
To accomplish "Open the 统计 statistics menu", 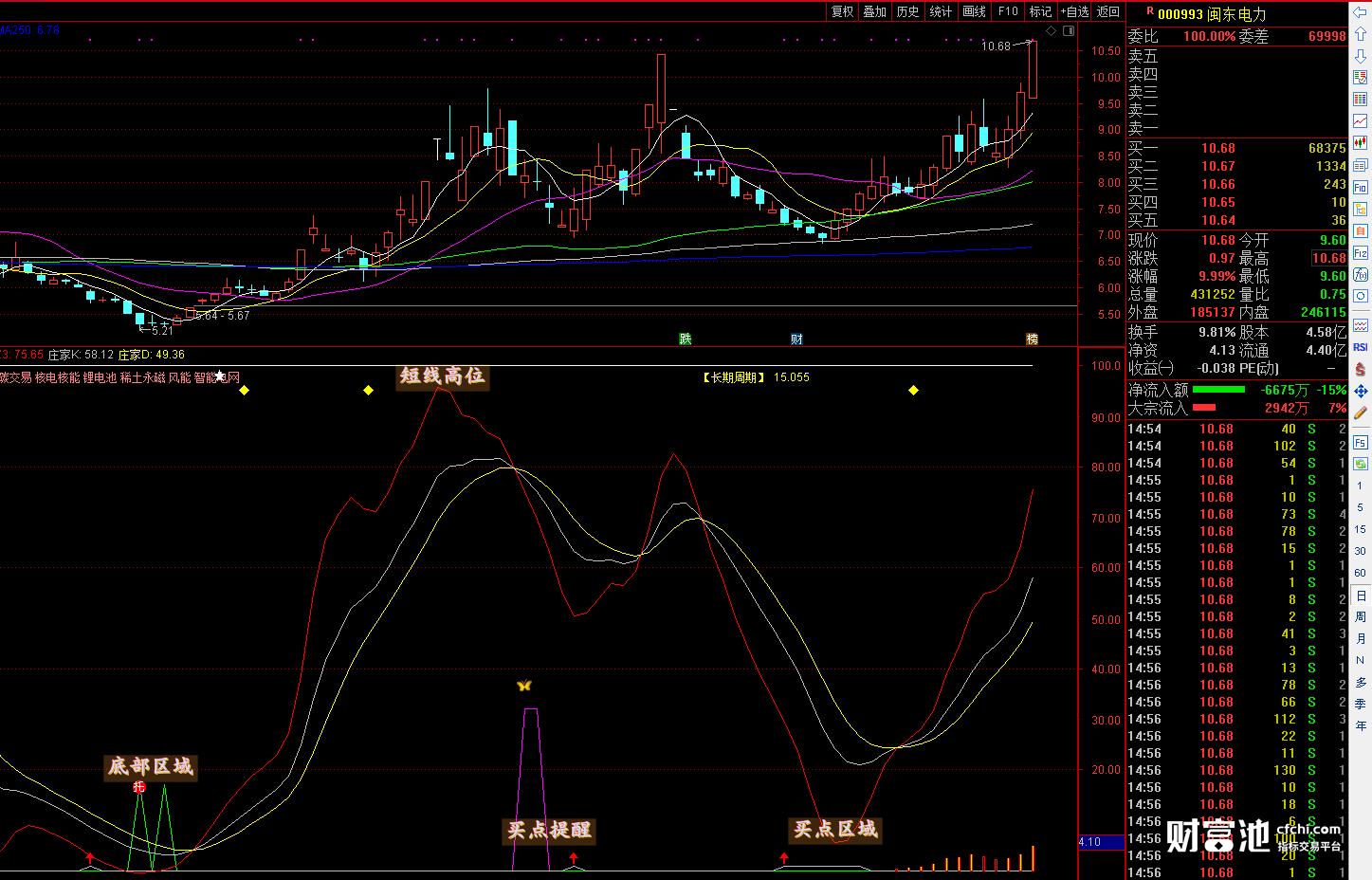I will click(941, 11).
